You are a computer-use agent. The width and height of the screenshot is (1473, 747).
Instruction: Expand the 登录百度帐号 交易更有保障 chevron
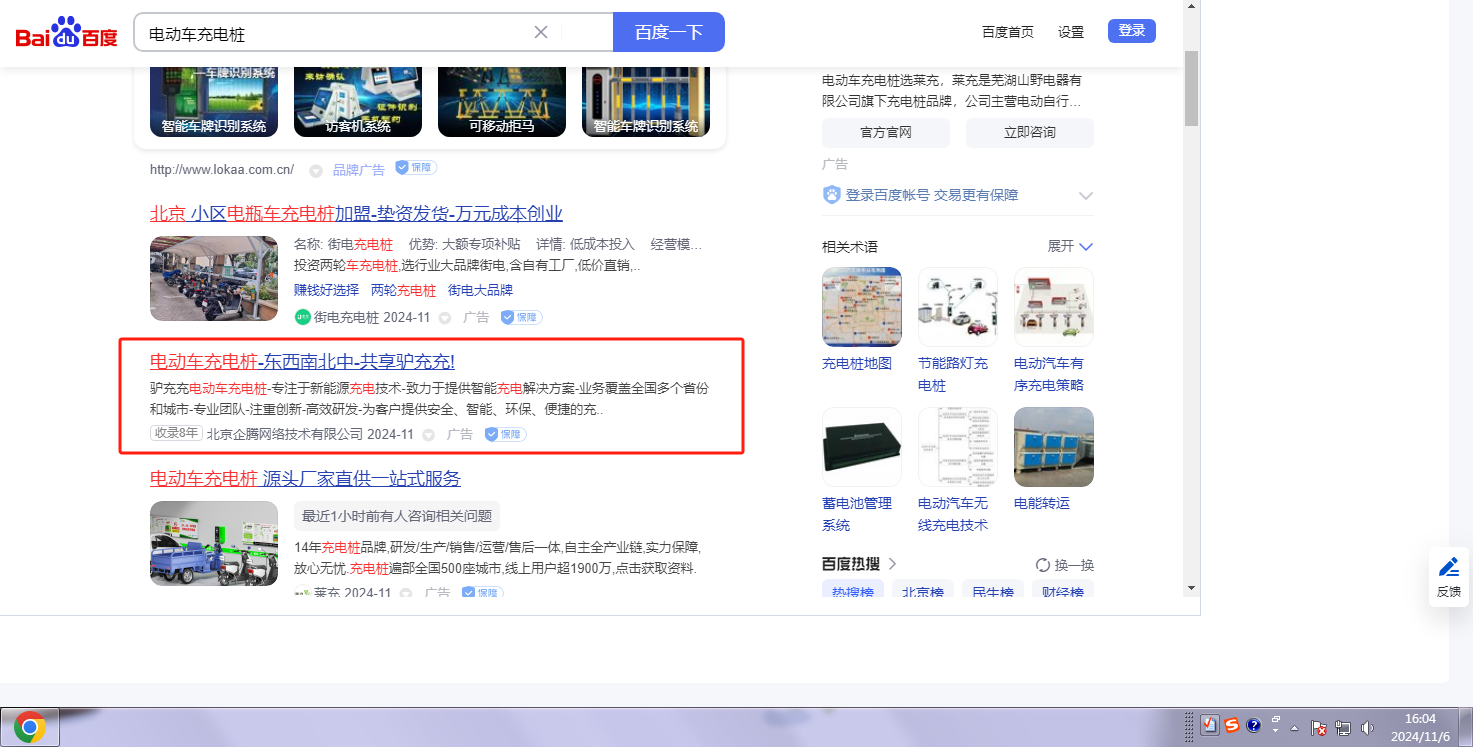tap(1086, 196)
